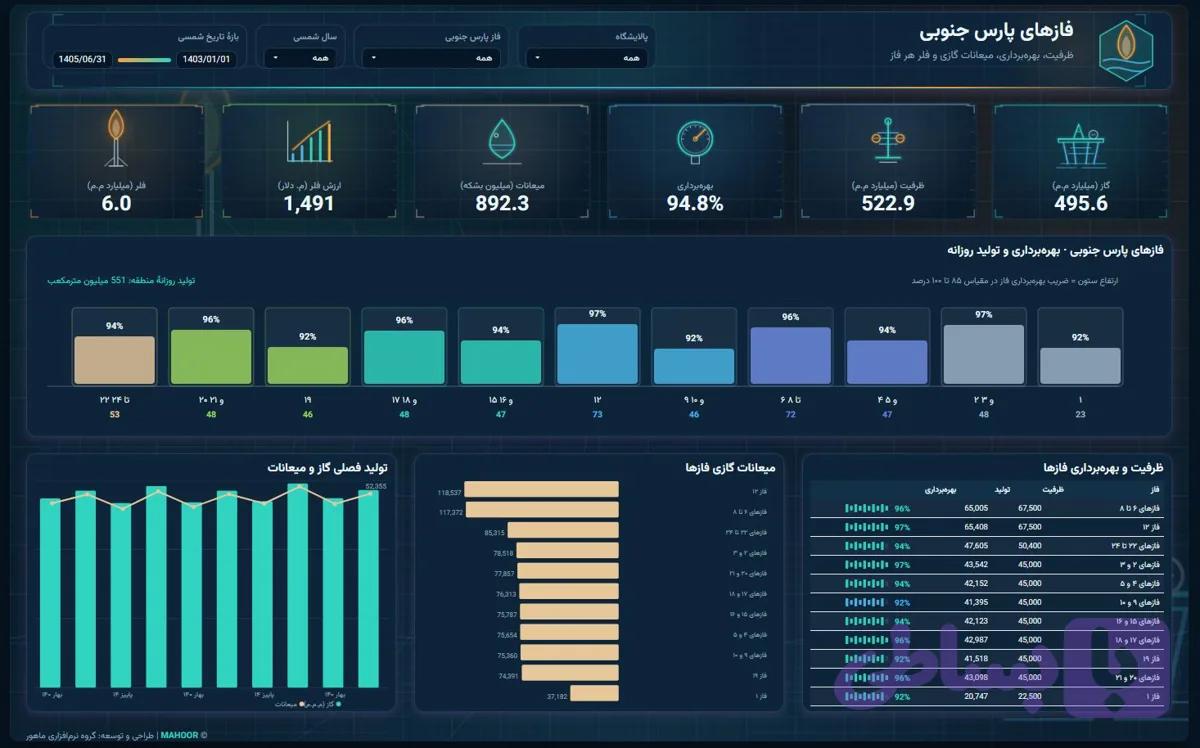Click production value 43,542 in the table

coord(976,565)
